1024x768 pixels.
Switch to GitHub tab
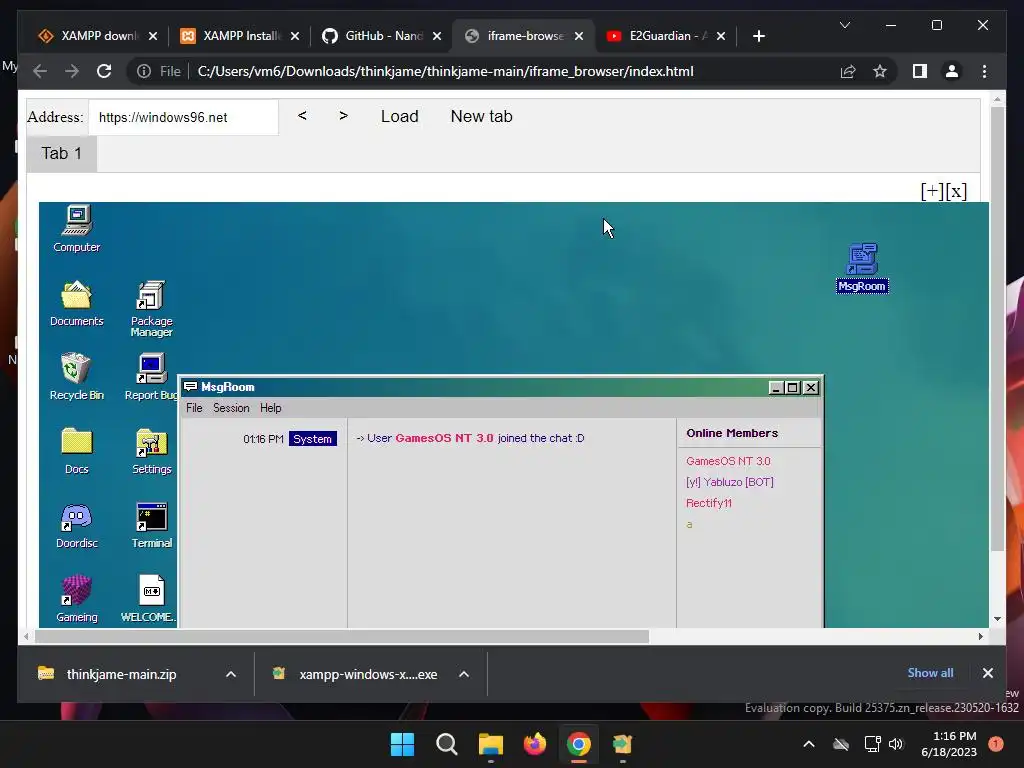382,36
